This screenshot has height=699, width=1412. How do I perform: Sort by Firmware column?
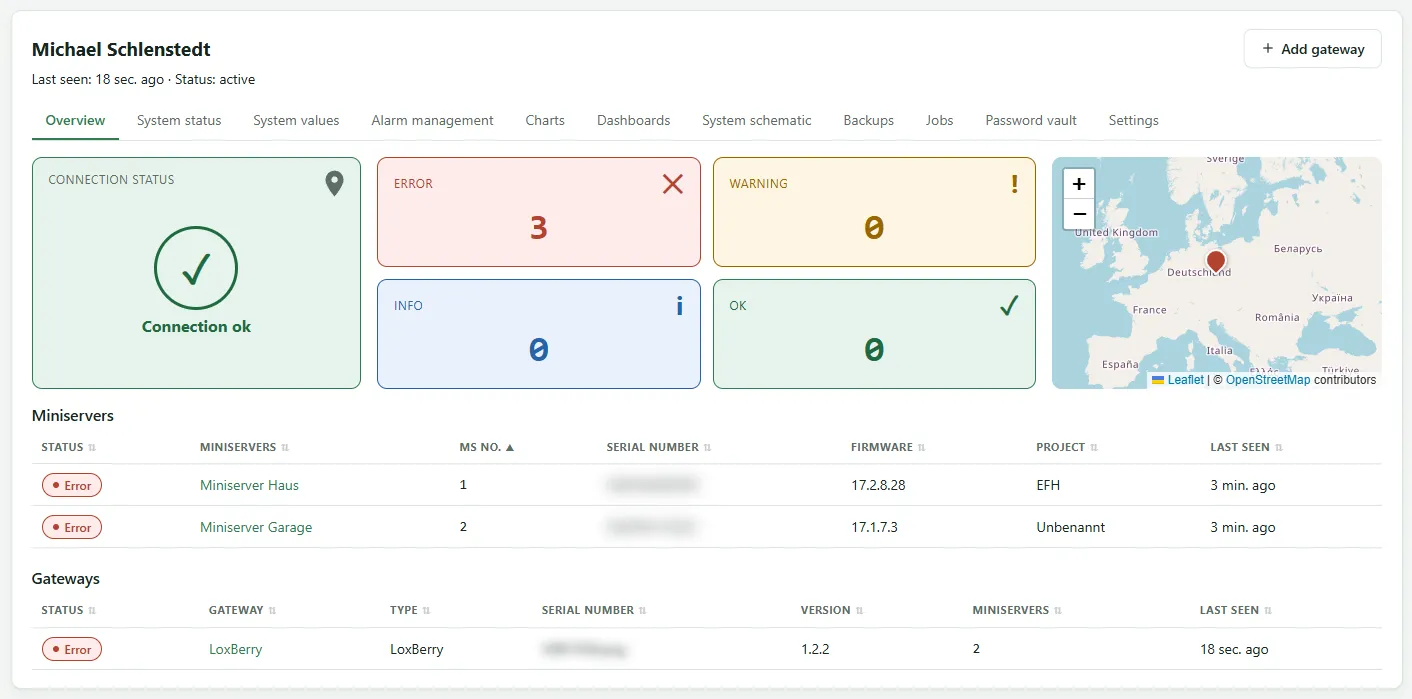[888, 447]
